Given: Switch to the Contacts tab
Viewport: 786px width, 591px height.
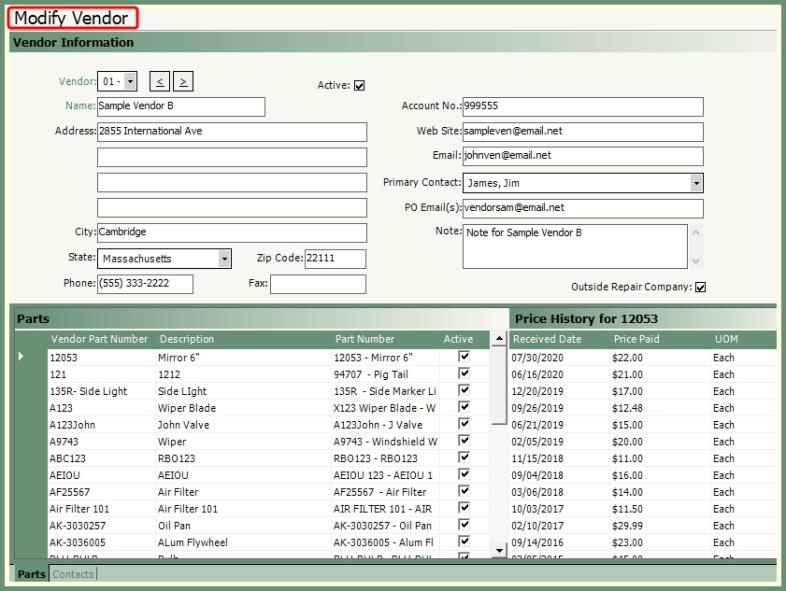Looking at the screenshot, I should pyautogui.click(x=74, y=574).
